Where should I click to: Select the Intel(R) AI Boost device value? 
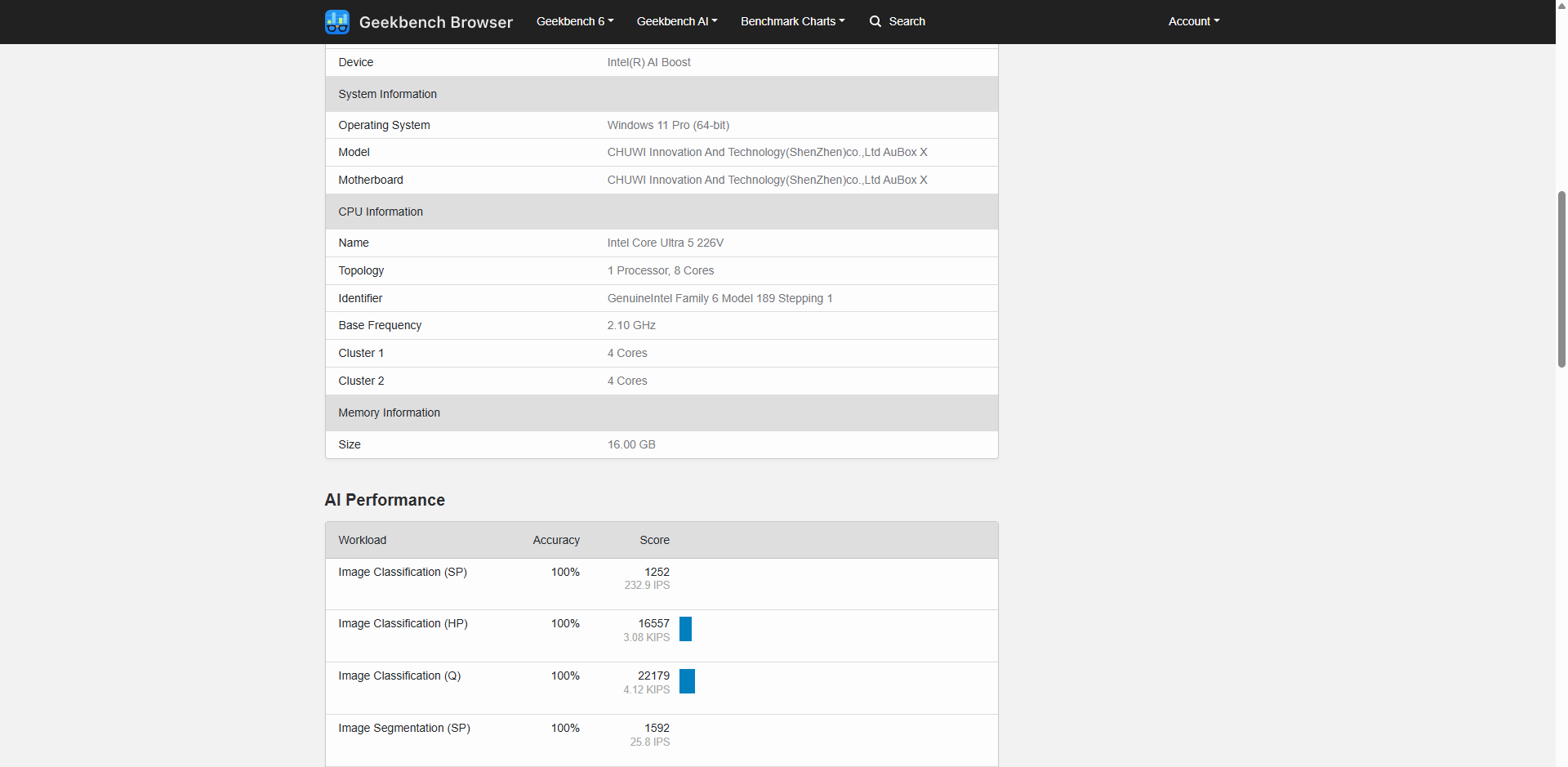pos(648,62)
